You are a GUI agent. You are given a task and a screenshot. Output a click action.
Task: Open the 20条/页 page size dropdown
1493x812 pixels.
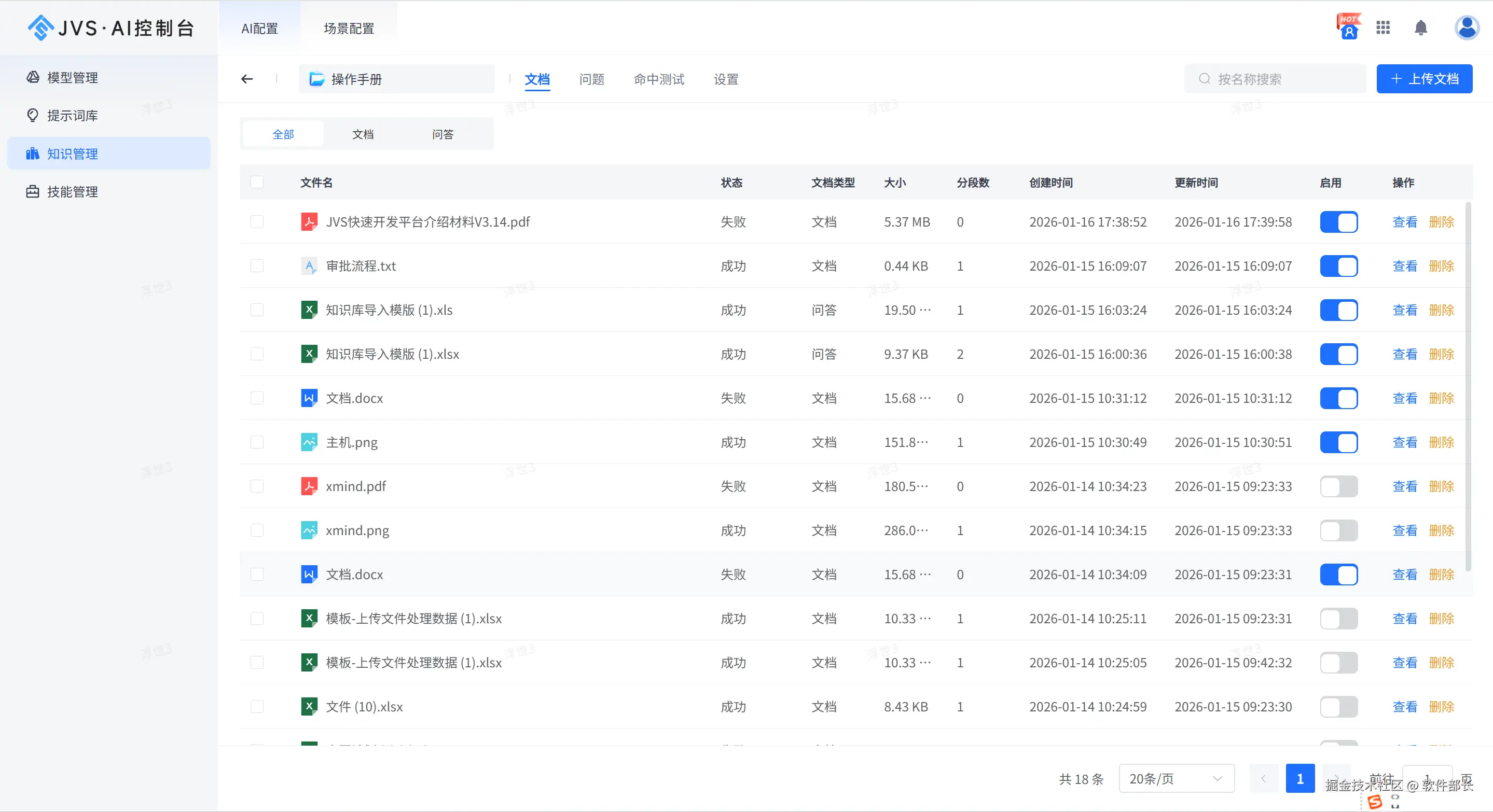point(1176,778)
